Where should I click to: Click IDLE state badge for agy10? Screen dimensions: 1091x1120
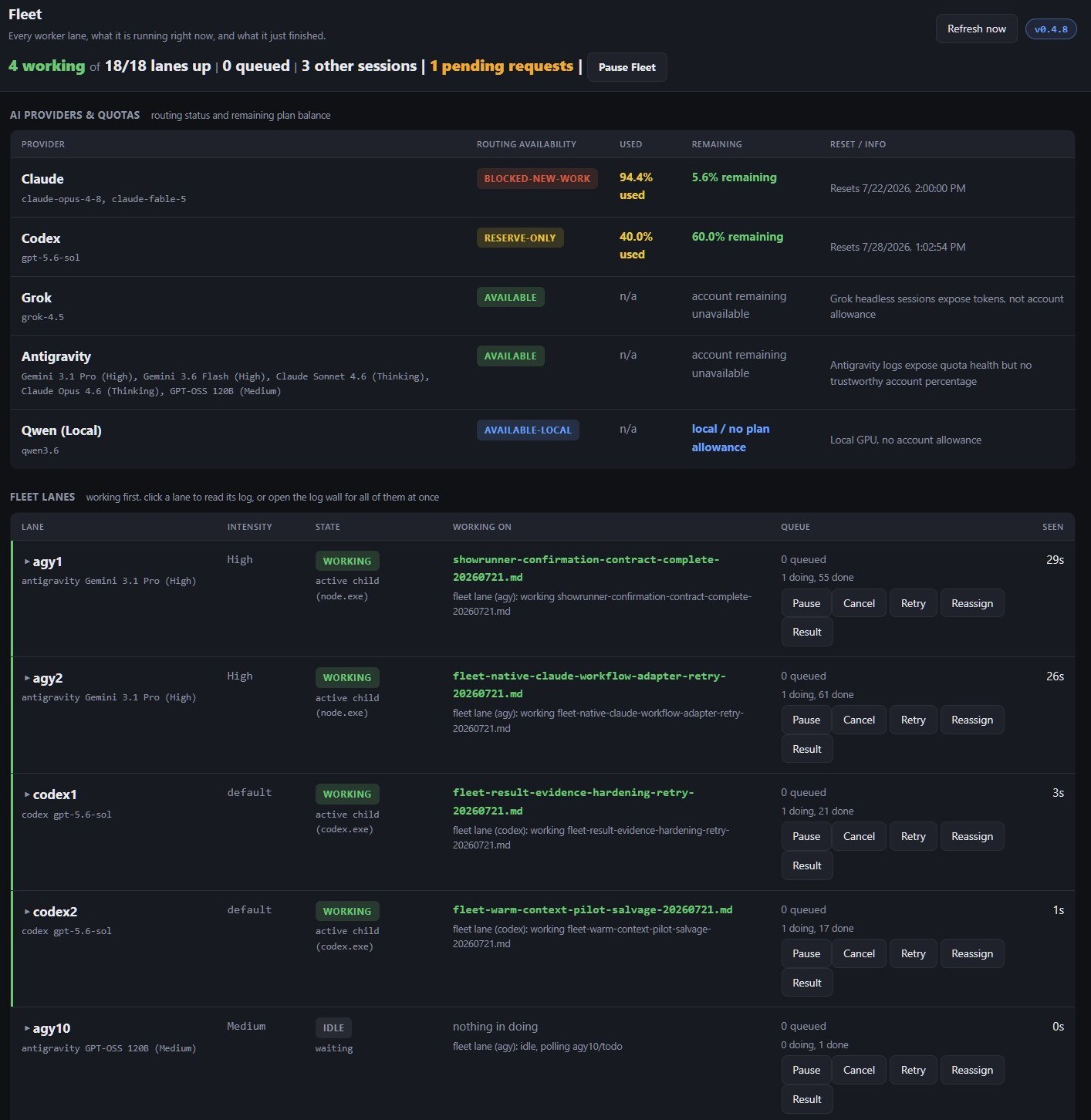pos(333,1027)
